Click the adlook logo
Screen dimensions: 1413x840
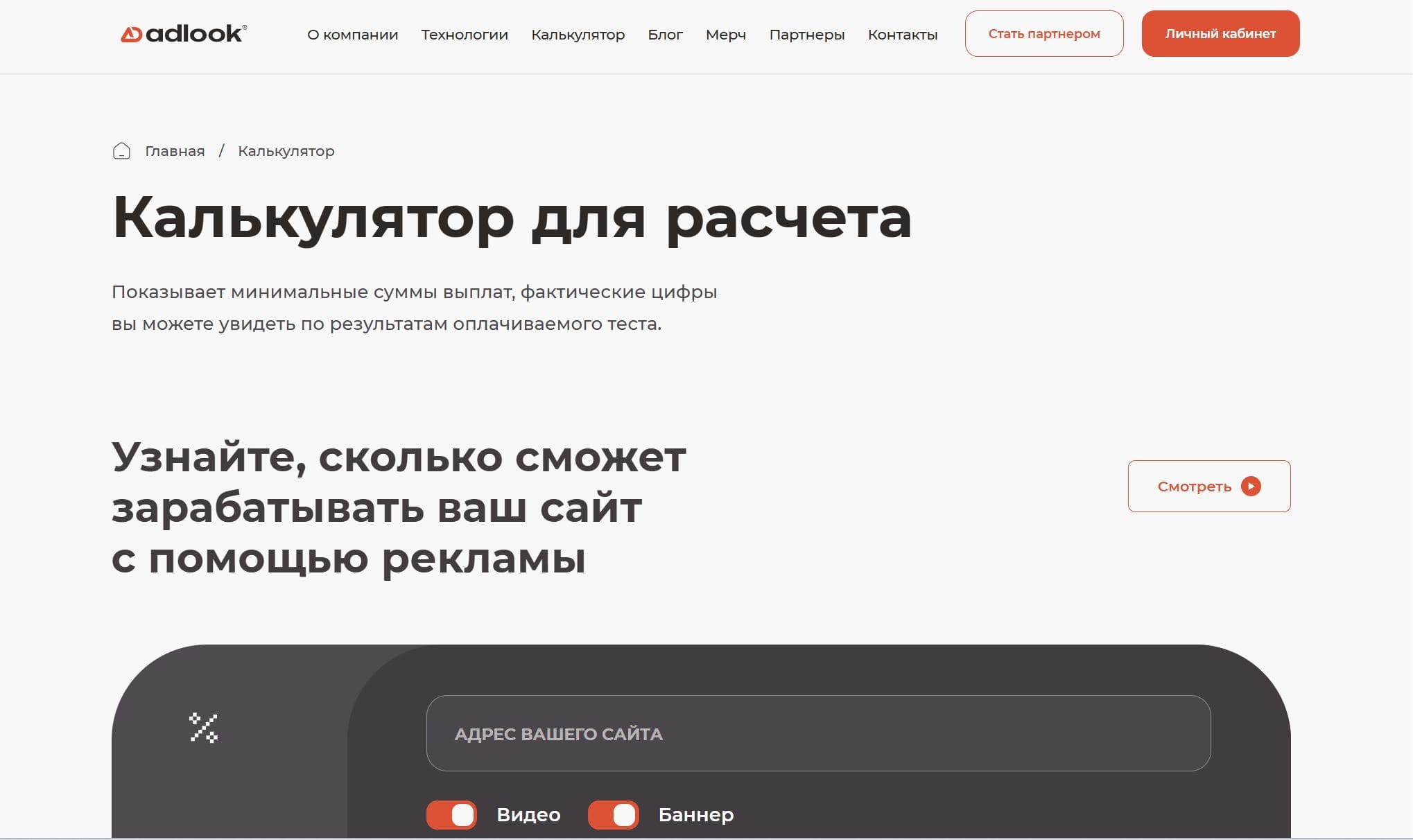[x=183, y=33]
